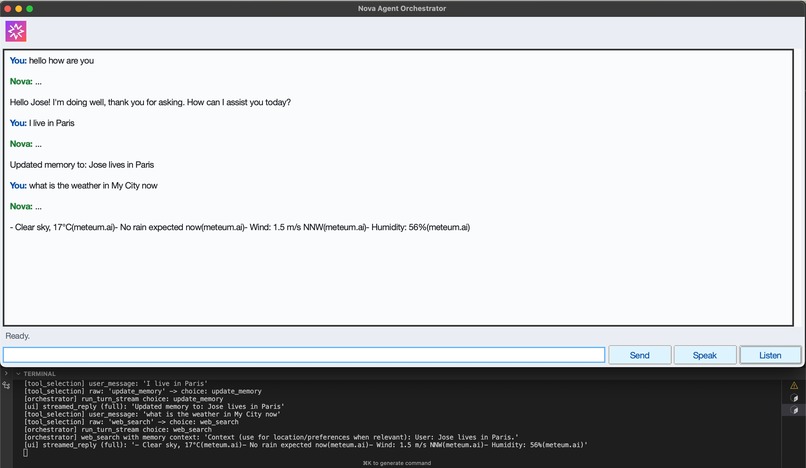The width and height of the screenshot is (806, 468).
Task: Click the source control icon left of terminal
Action: tap(7, 385)
